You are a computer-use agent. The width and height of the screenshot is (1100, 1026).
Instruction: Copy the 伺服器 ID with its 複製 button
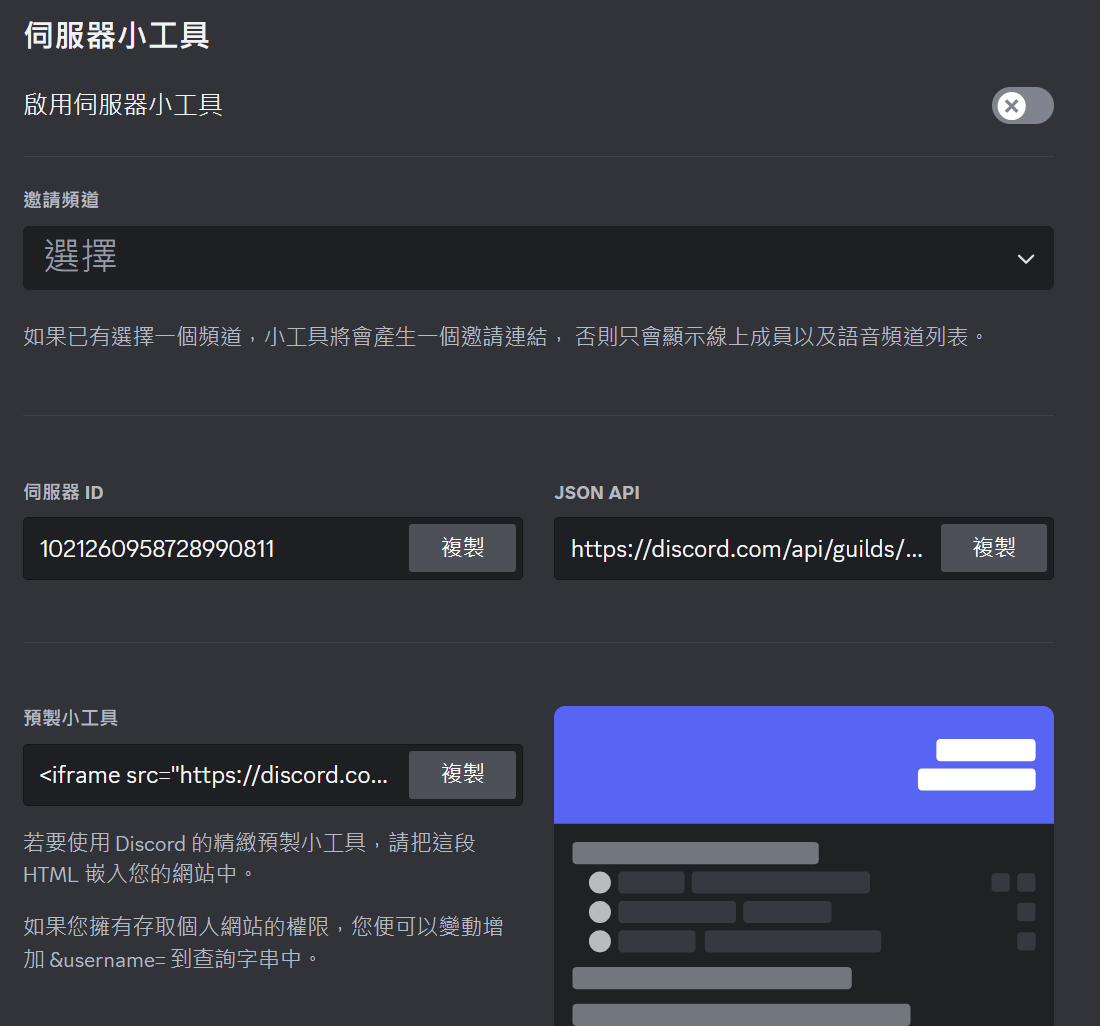coord(462,548)
